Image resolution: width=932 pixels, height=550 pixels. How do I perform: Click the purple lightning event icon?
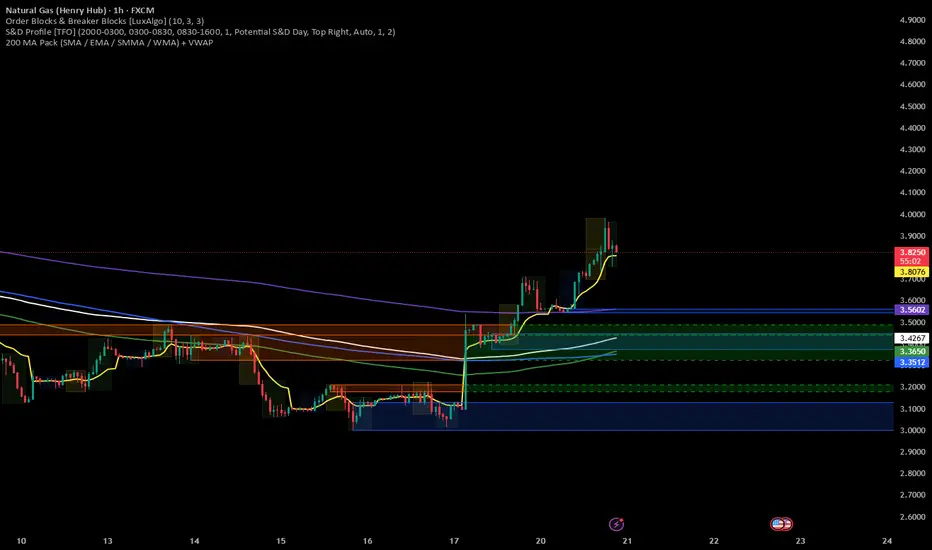616,524
